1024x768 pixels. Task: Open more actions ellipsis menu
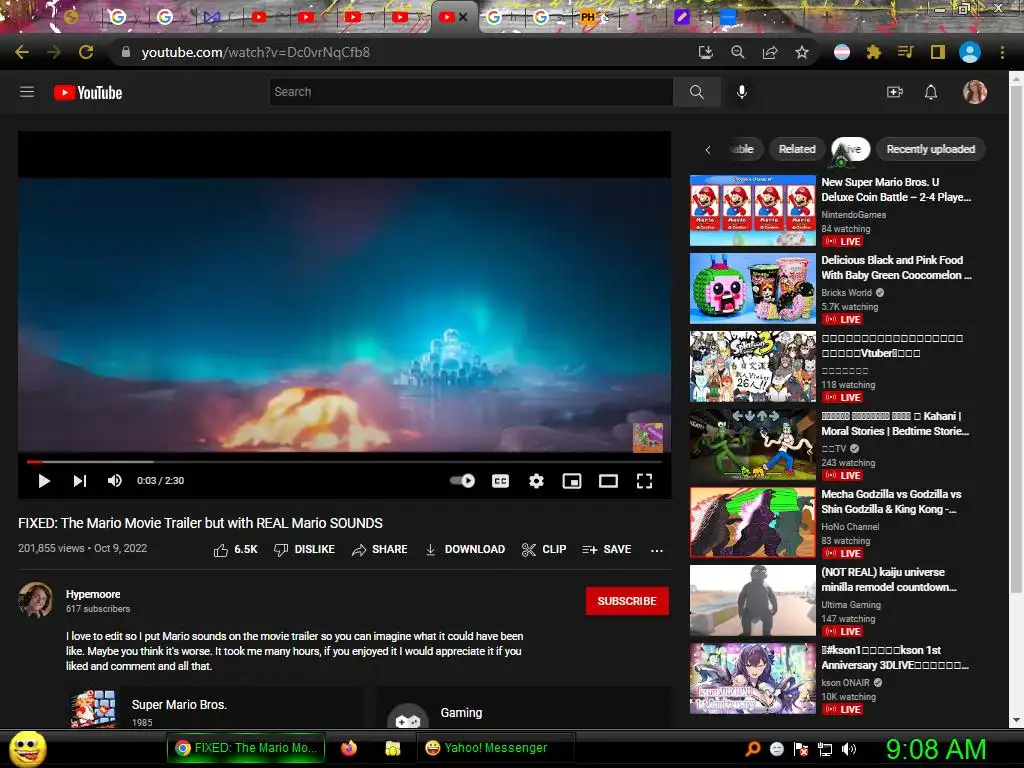tap(657, 551)
